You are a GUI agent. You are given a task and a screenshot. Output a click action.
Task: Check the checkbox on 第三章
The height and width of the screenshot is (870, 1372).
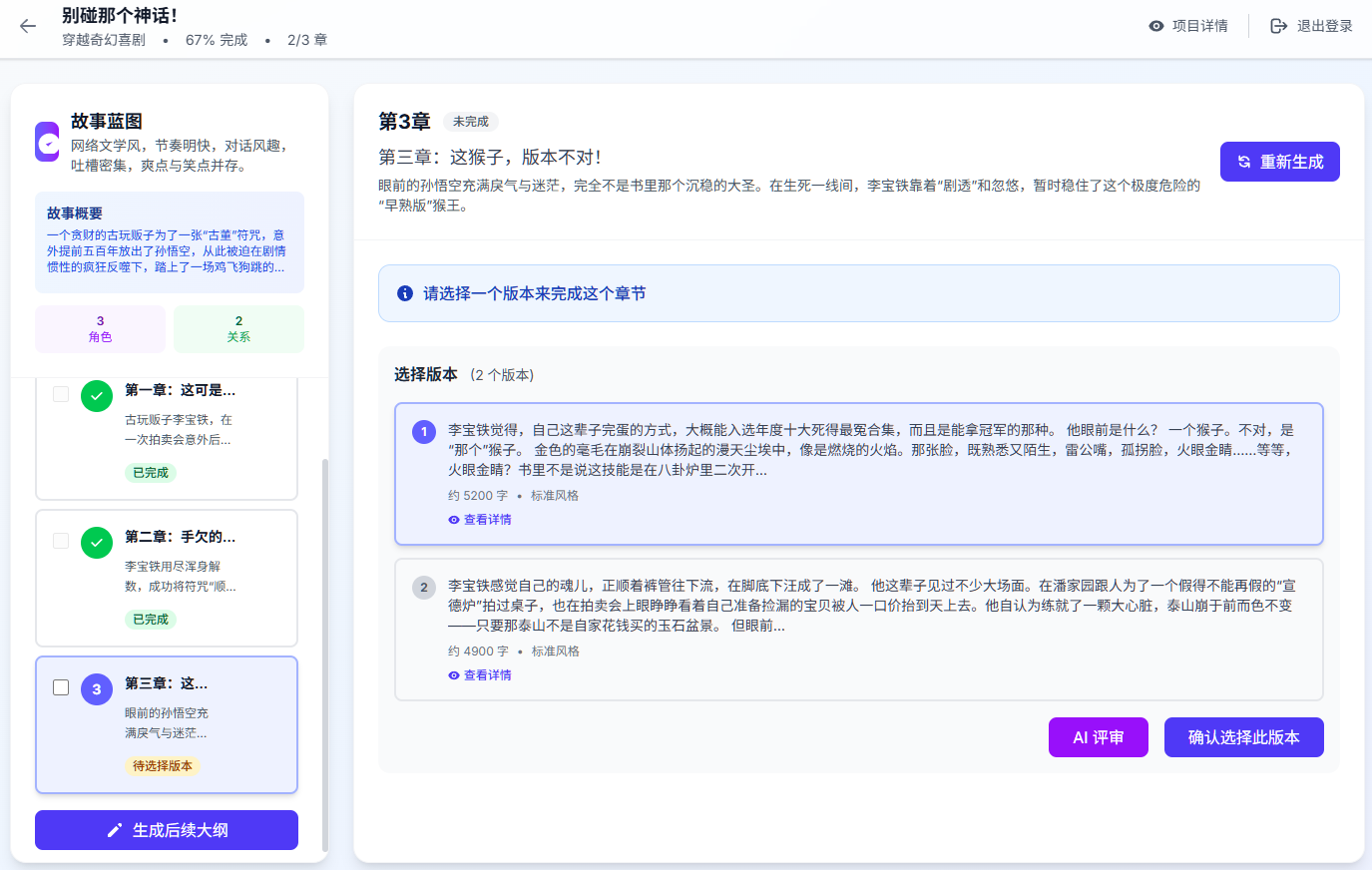click(60, 687)
